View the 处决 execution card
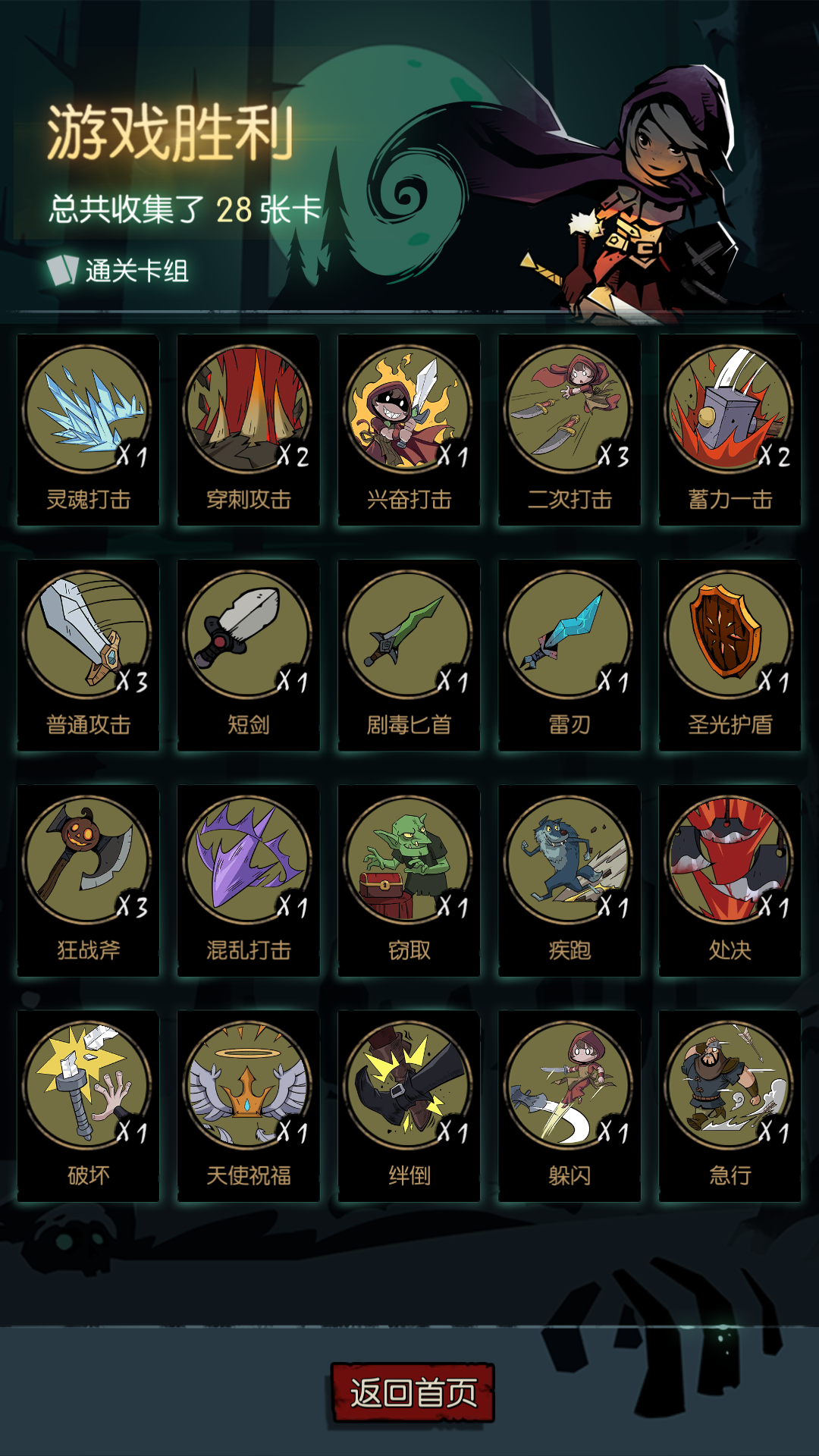This screenshot has height=1456, width=819. point(730,880)
